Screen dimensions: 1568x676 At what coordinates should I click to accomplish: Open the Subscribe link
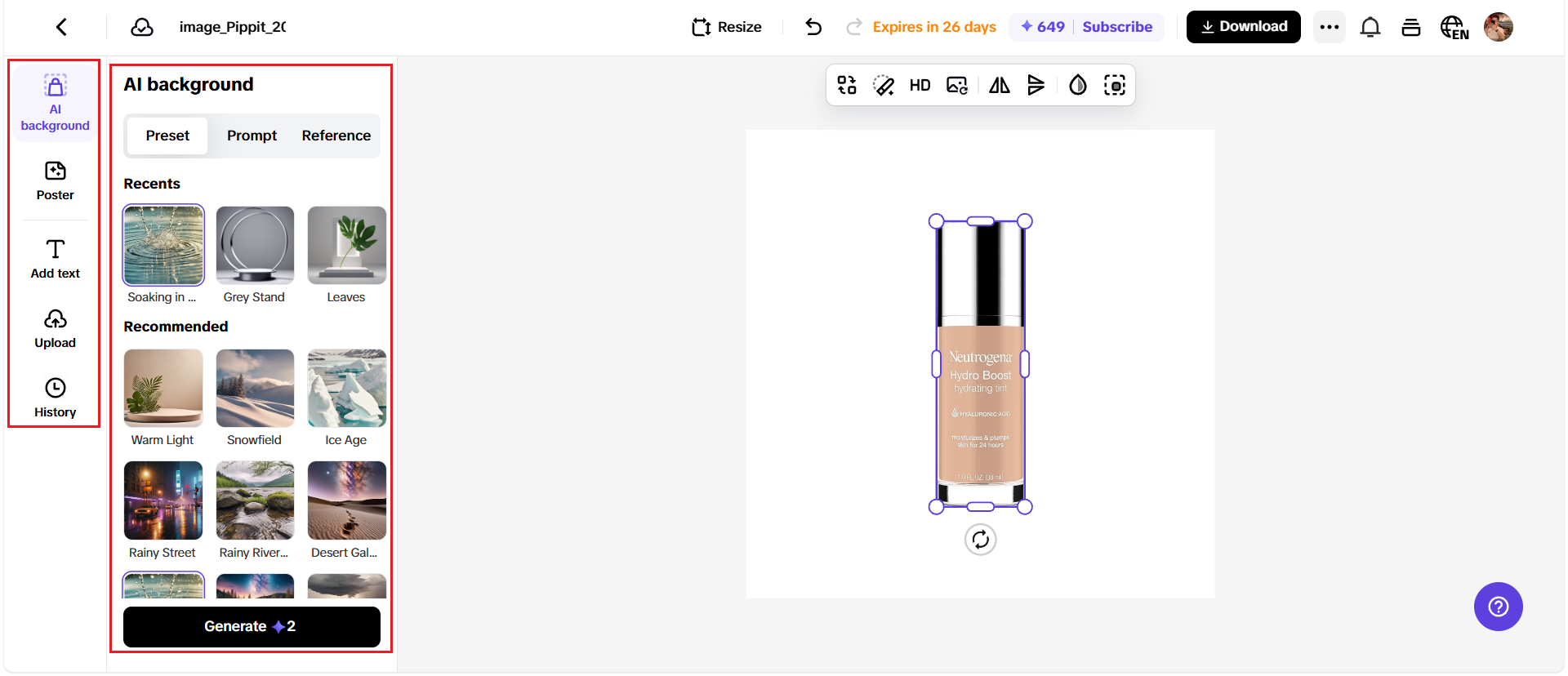[x=1117, y=27]
